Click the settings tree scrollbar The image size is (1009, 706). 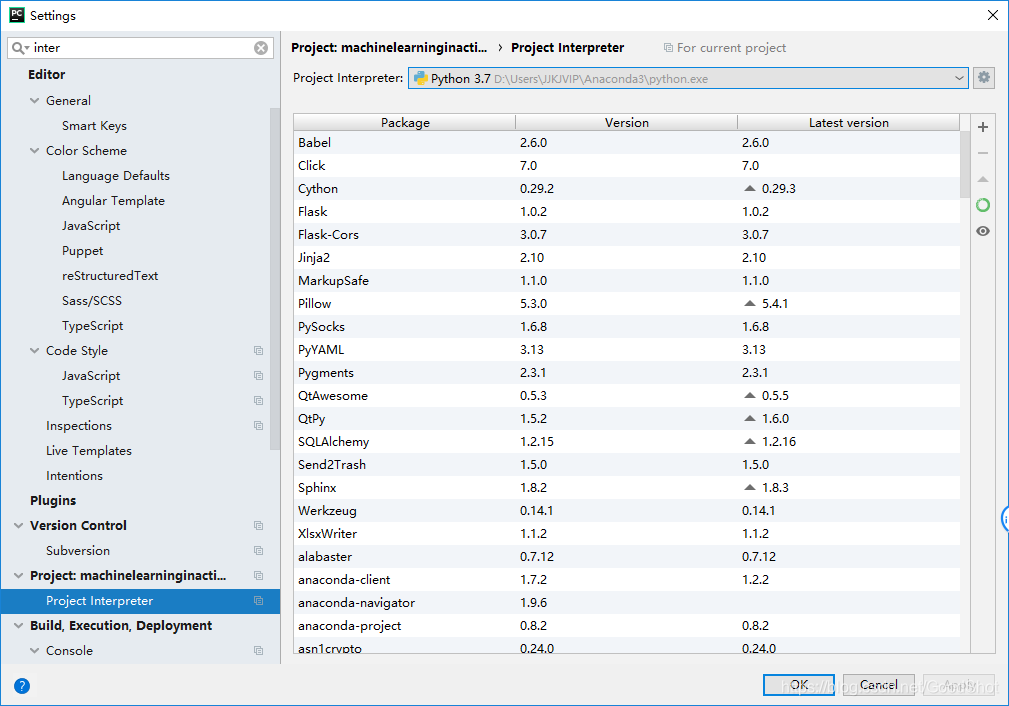(x=275, y=278)
